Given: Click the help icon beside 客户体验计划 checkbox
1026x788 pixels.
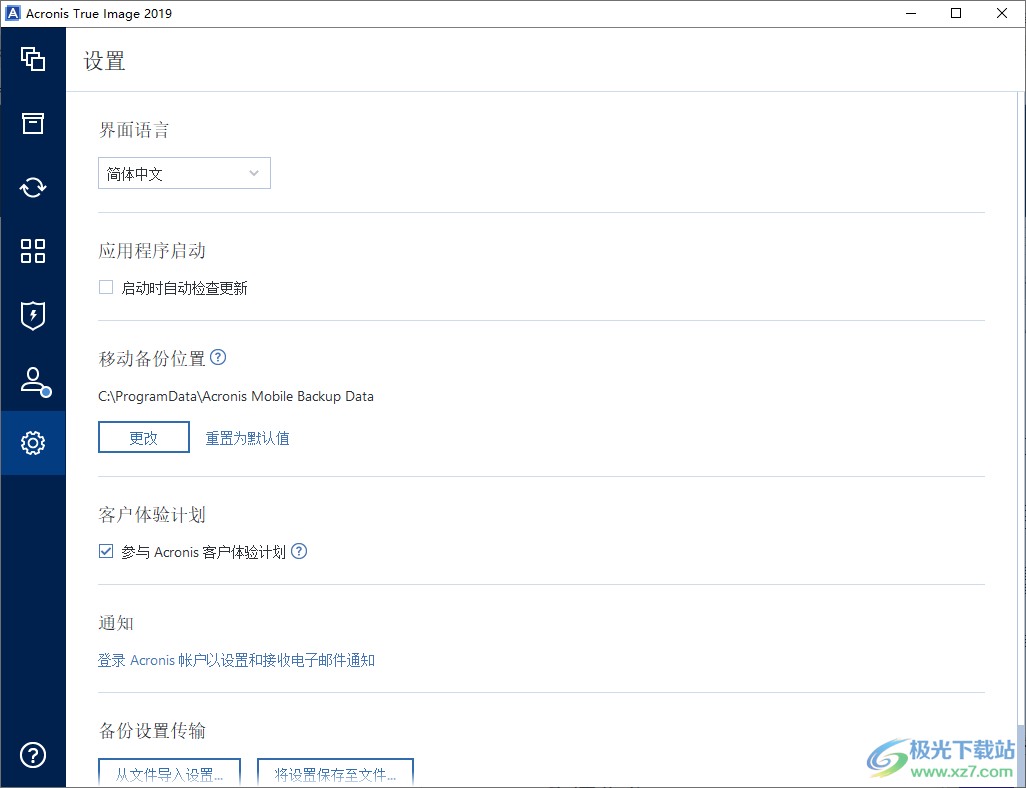Looking at the screenshot, I should pos(299,551).
